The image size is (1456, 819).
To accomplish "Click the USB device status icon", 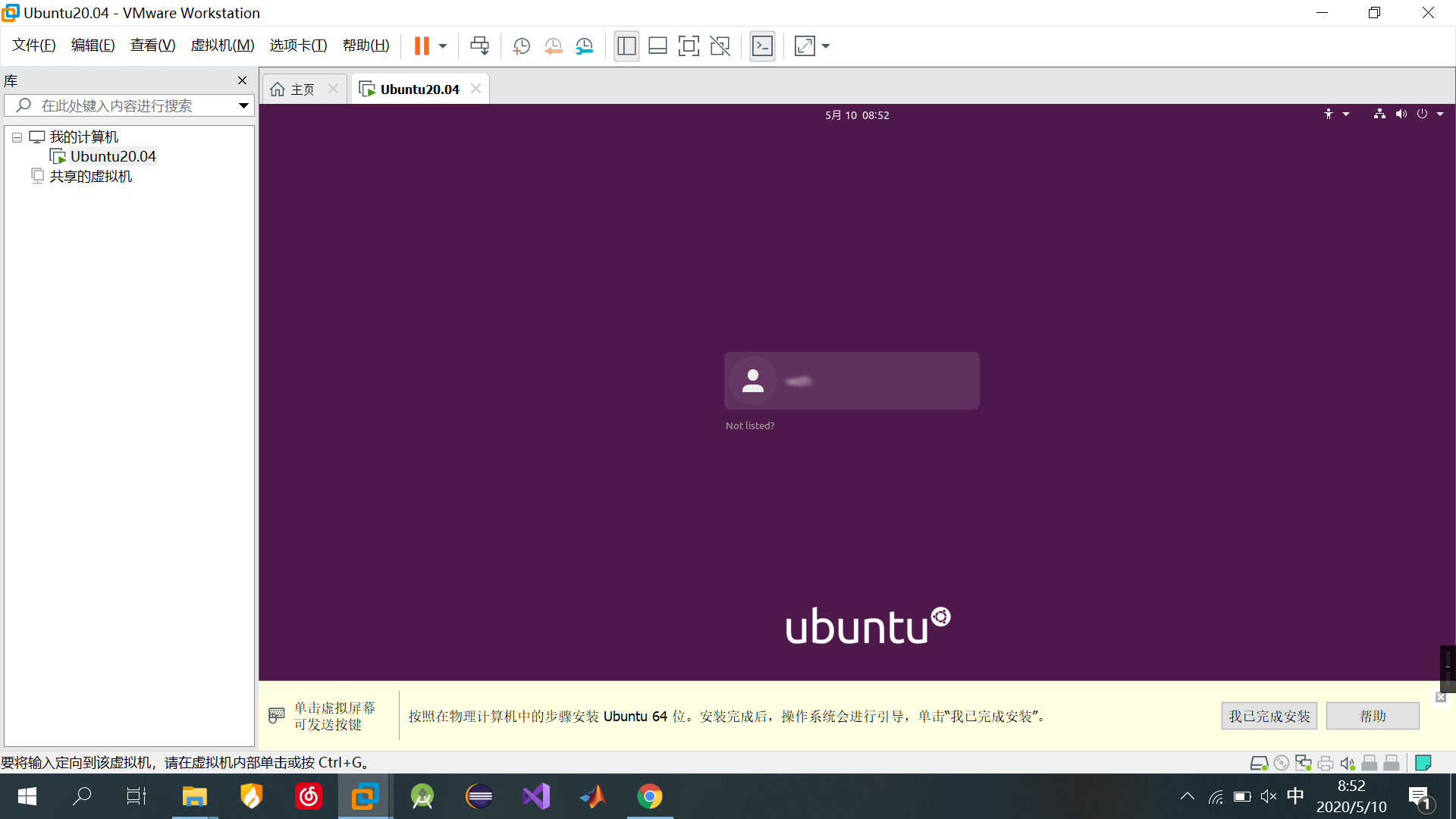I will (1370, 763).
